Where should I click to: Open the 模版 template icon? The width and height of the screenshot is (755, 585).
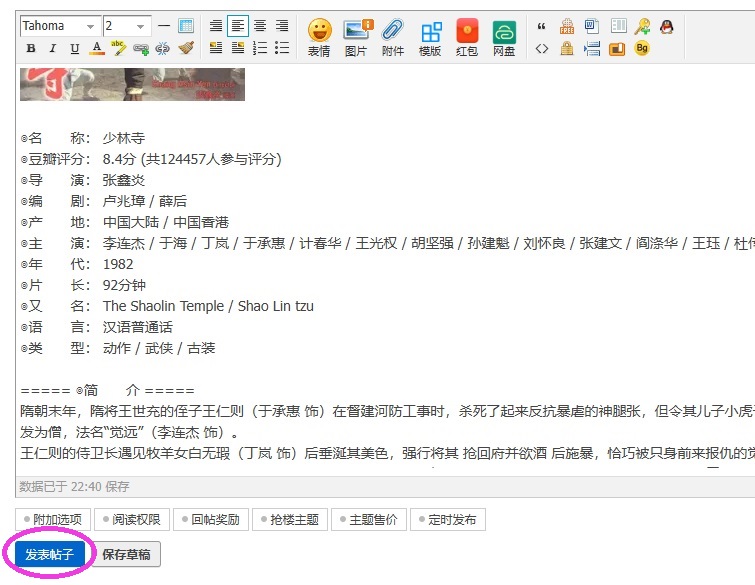click(x=430, y=37)
